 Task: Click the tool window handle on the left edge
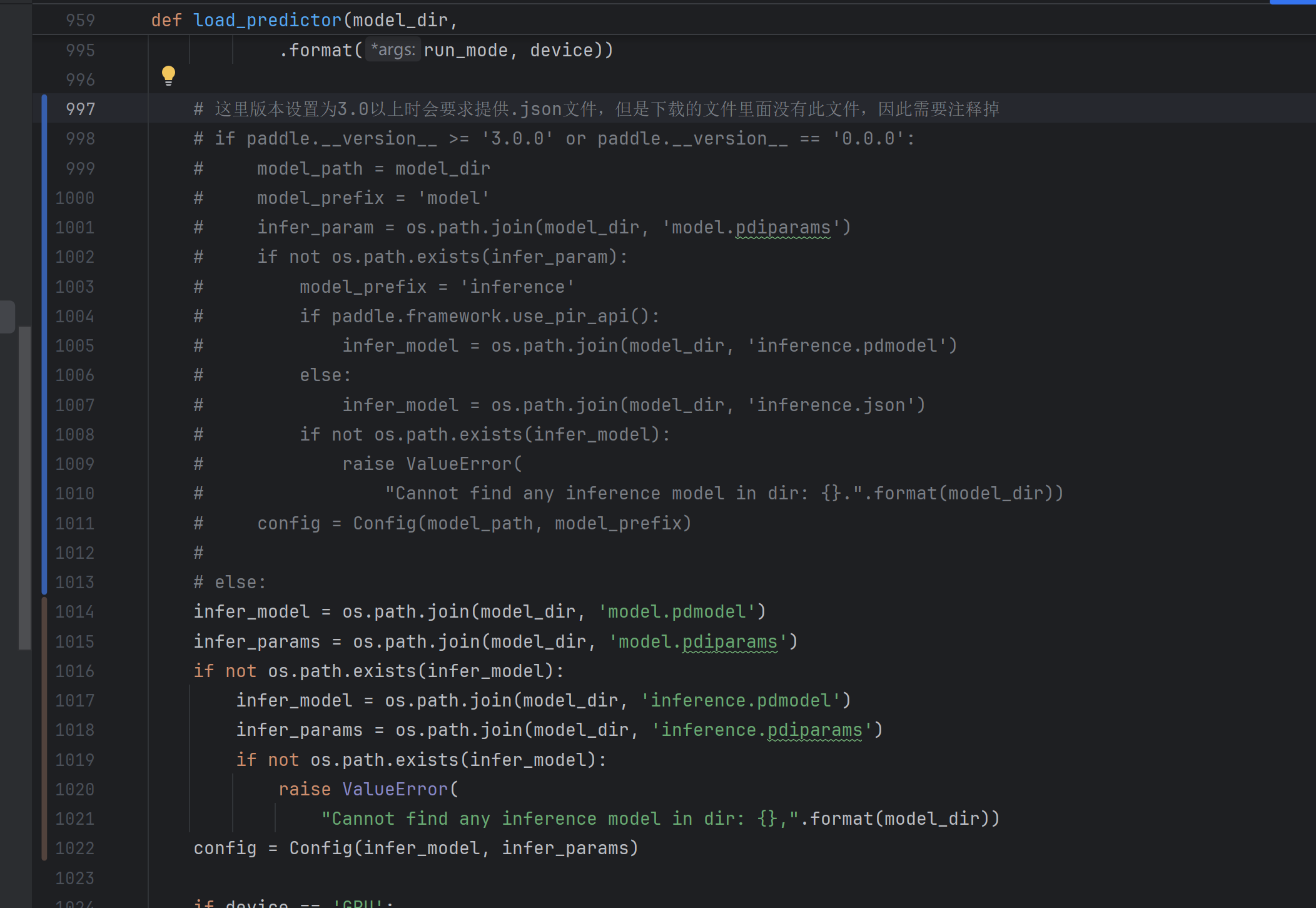click(x=8, y=316)
